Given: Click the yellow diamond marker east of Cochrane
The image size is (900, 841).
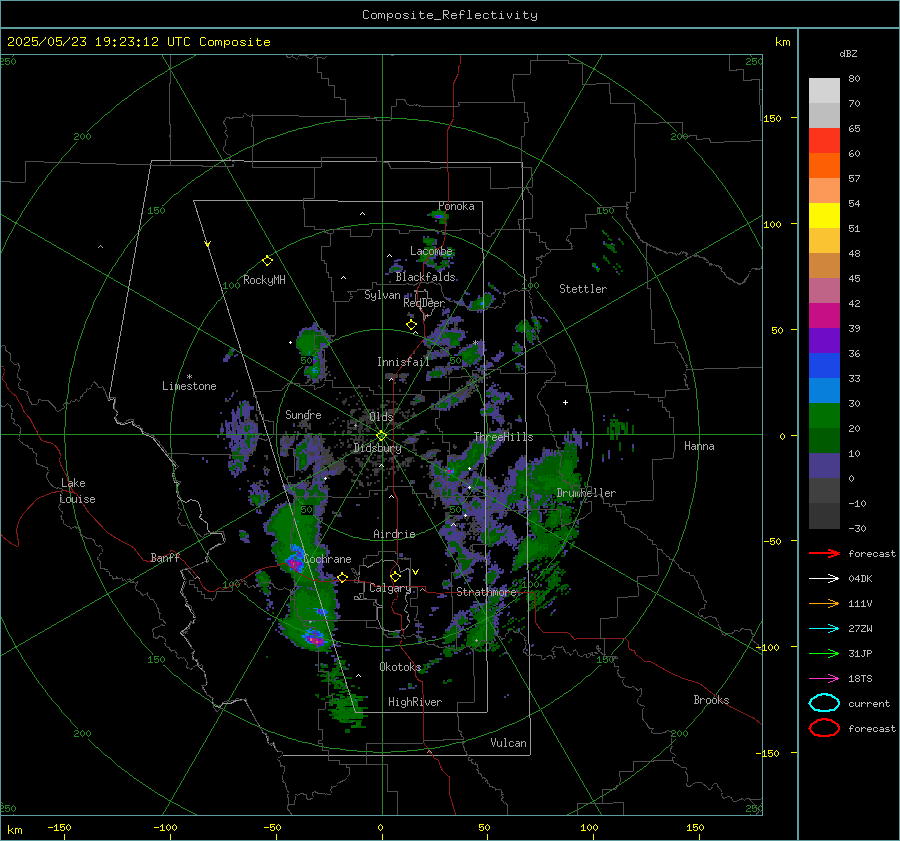Looking at the screenshot, I should (x=342, y=577).
